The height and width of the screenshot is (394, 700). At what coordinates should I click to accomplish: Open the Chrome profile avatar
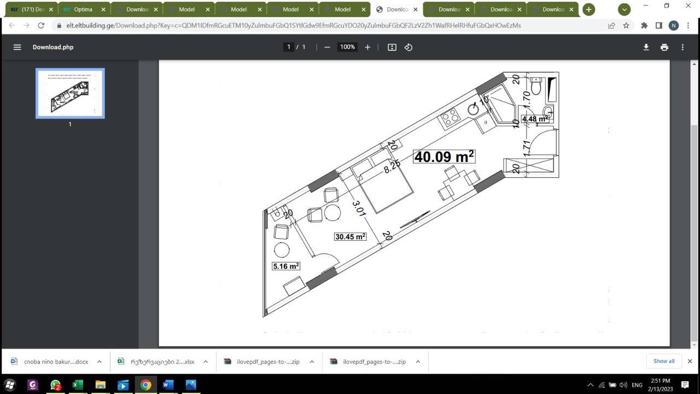[x=674, y=25]
